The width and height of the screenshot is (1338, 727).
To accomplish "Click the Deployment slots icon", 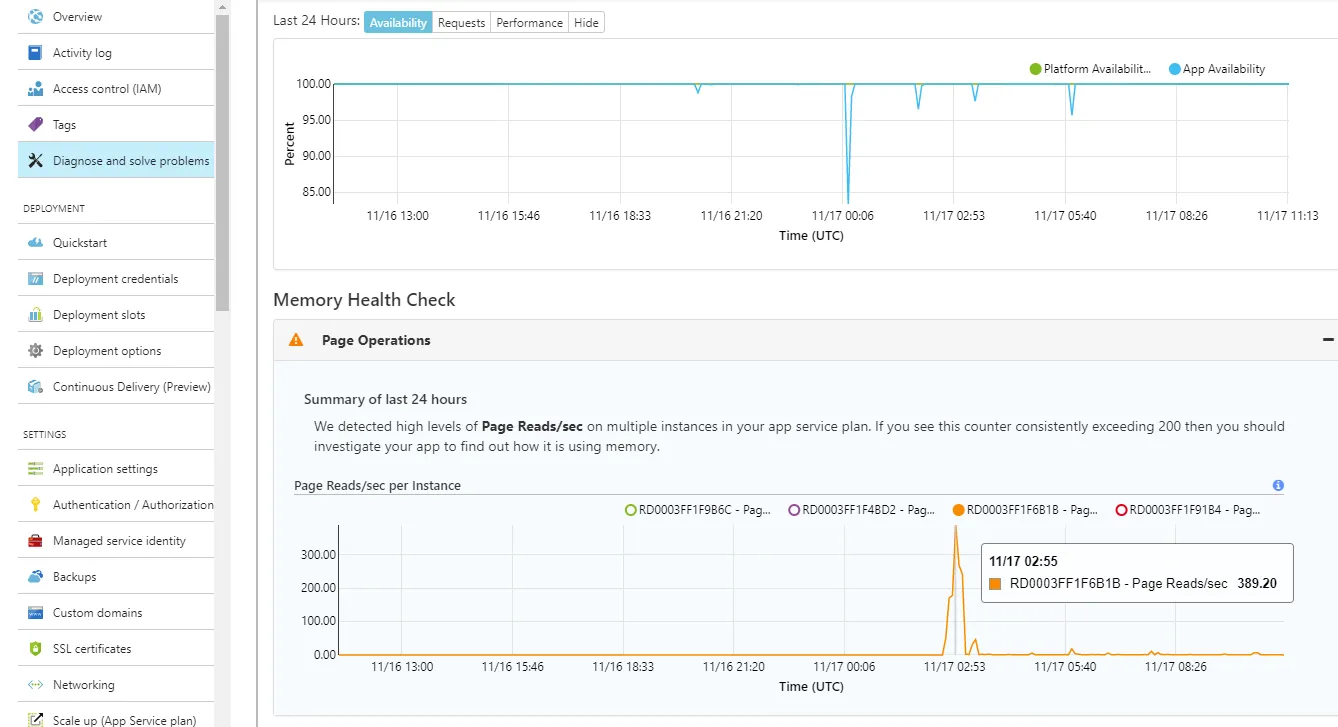I will coord(36,315).
